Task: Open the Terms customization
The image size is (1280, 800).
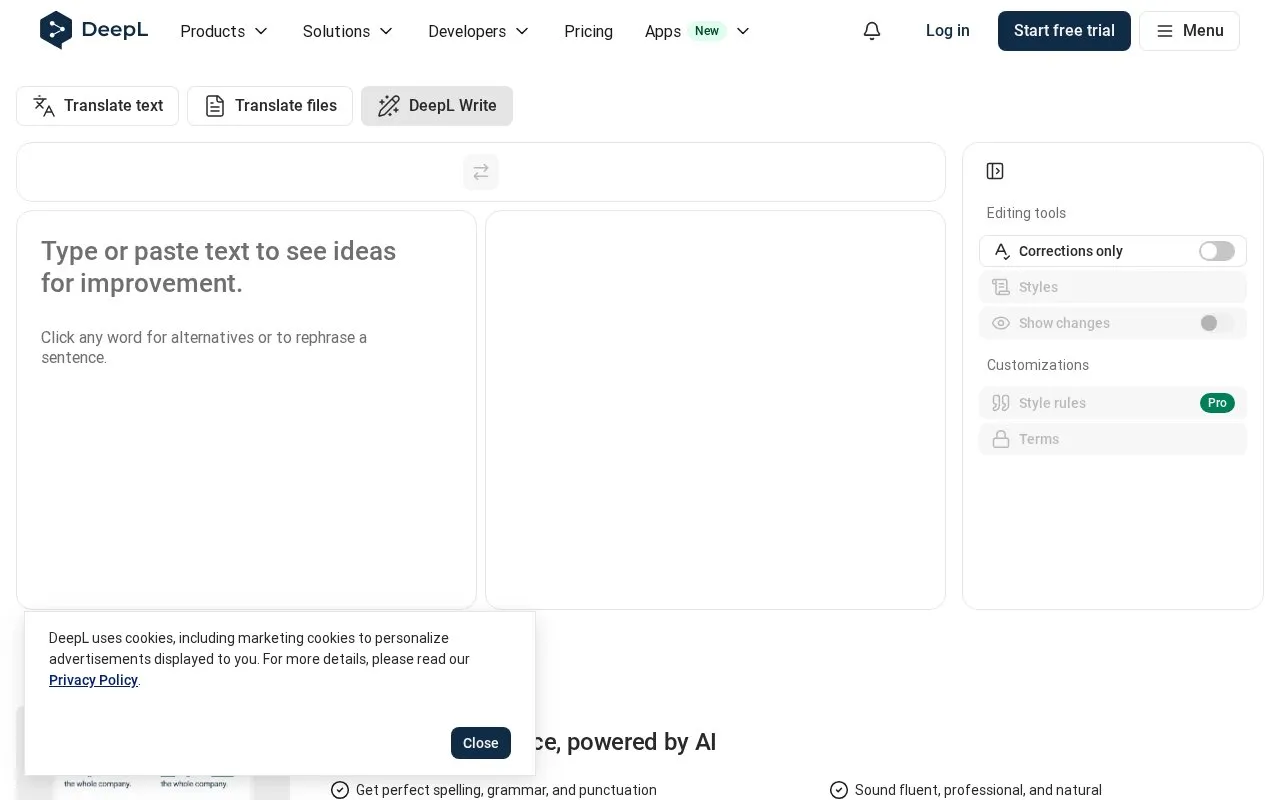Action: click(1113, 439)
